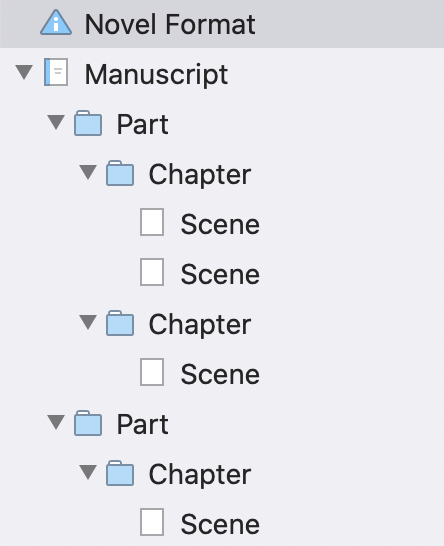
Task: Collapse the first Part folder triangle
Action: 56,122
